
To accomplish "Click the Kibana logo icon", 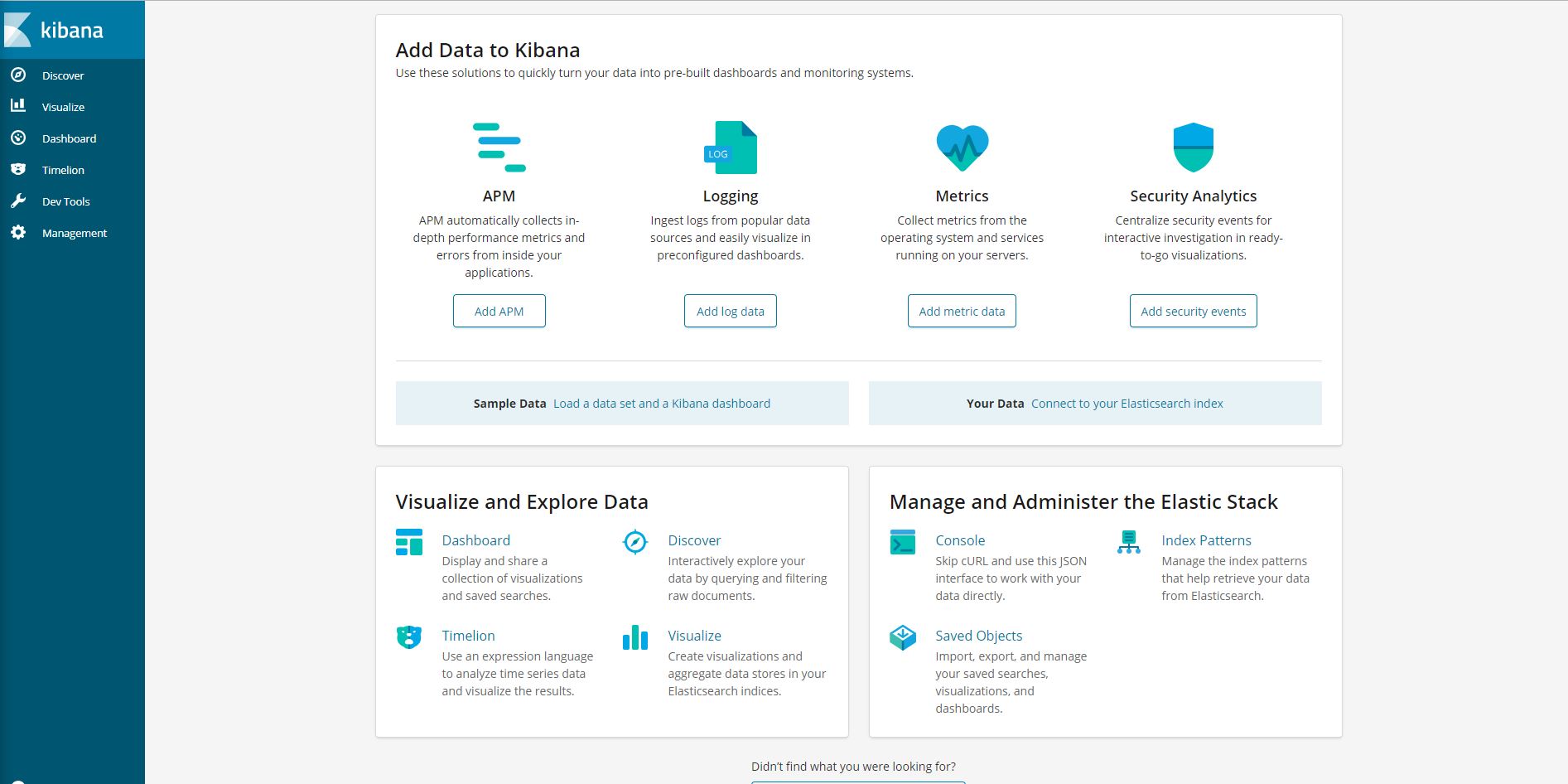I will (x=17, y=30).
